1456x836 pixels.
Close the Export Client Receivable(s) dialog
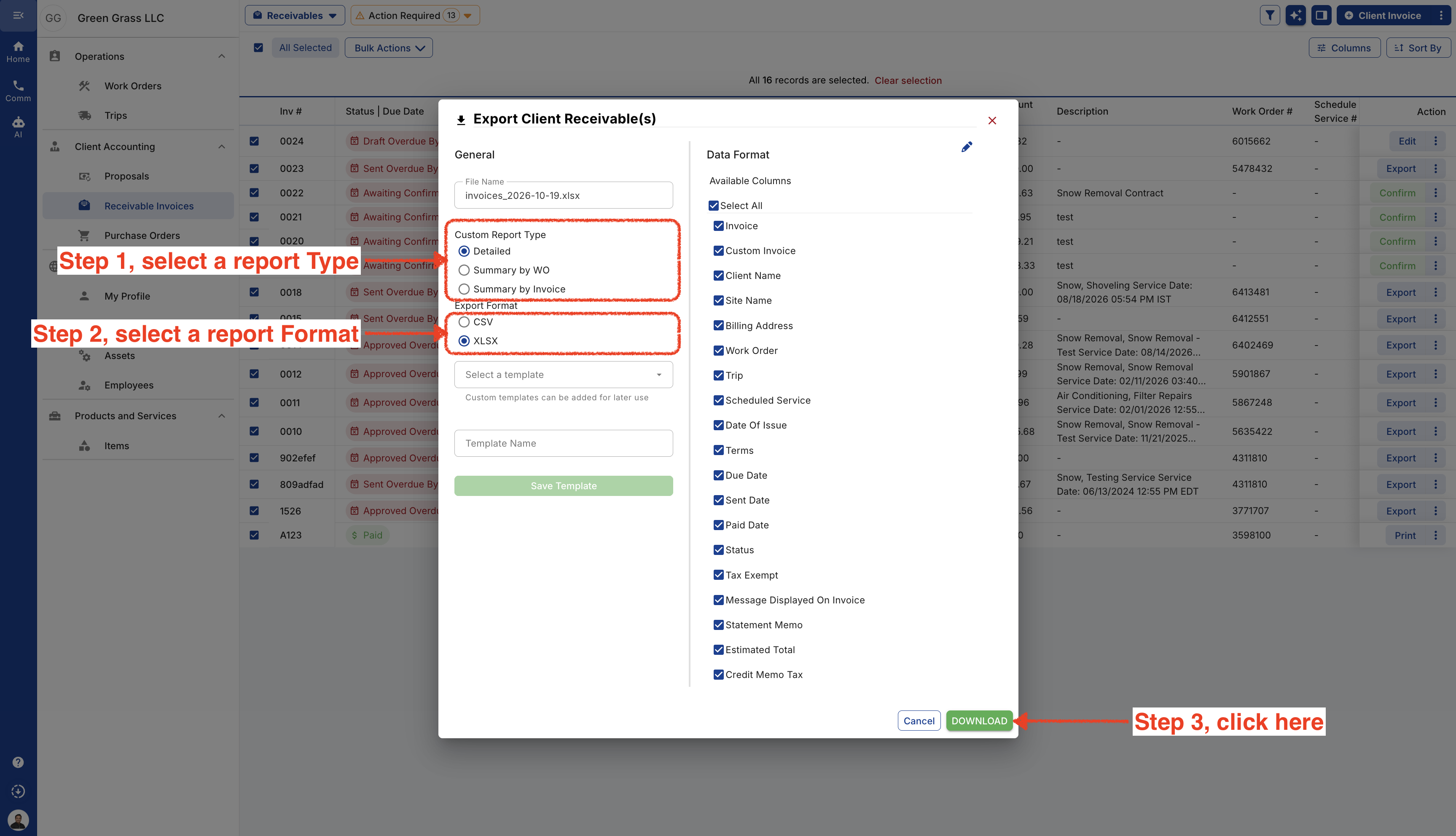992,121
